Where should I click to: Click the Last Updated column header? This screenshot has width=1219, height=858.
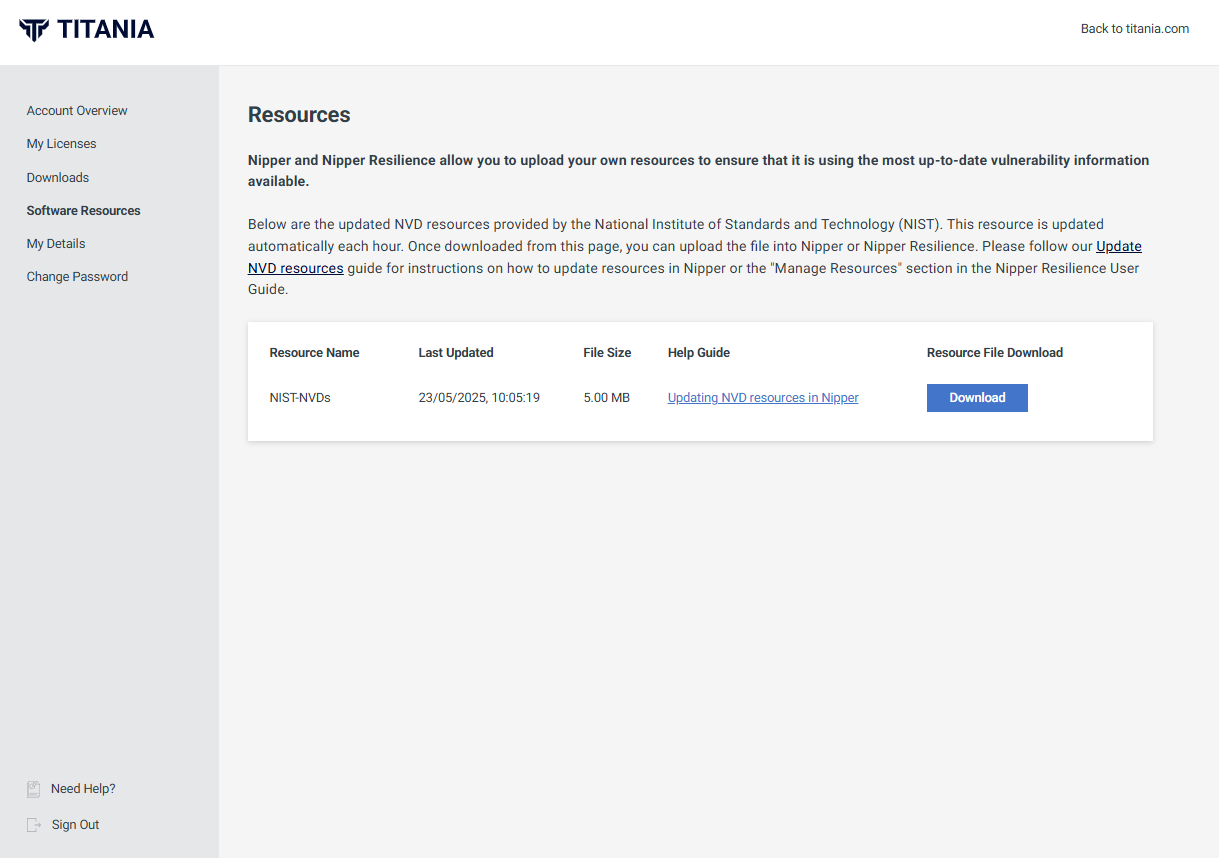tap(456, 353)
